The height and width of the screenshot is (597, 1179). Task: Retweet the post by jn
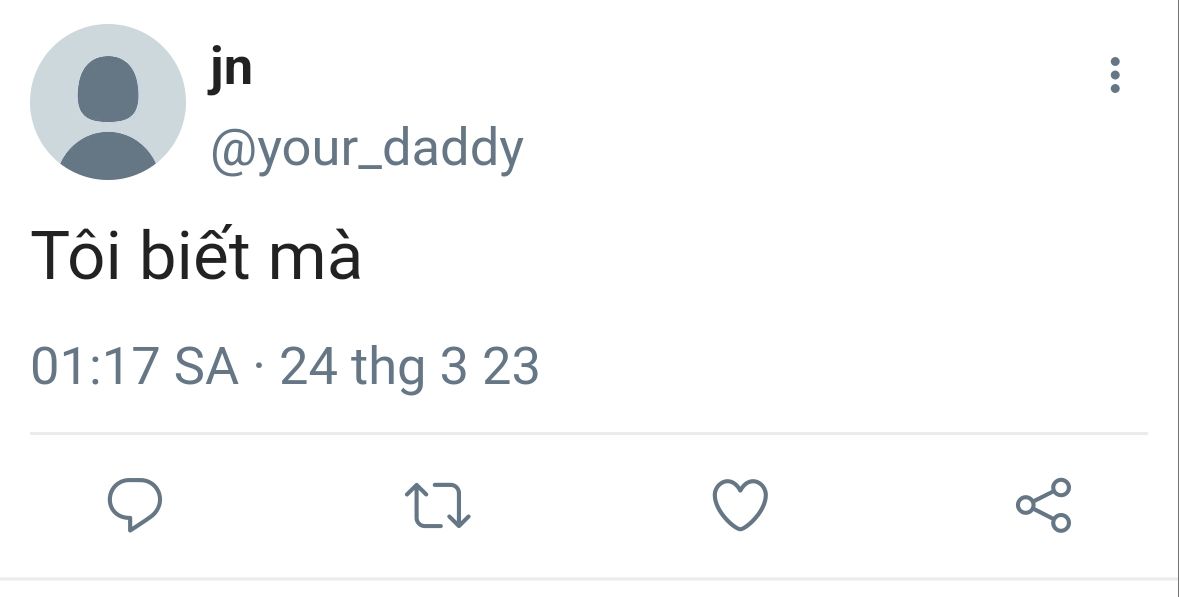437,505
